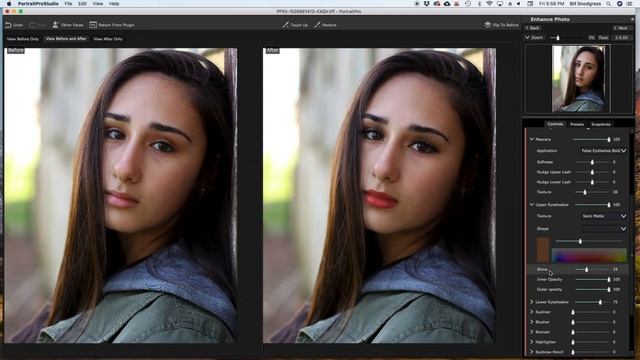Collapse the Mascara section
640x360 pixels.
[532, 139]
